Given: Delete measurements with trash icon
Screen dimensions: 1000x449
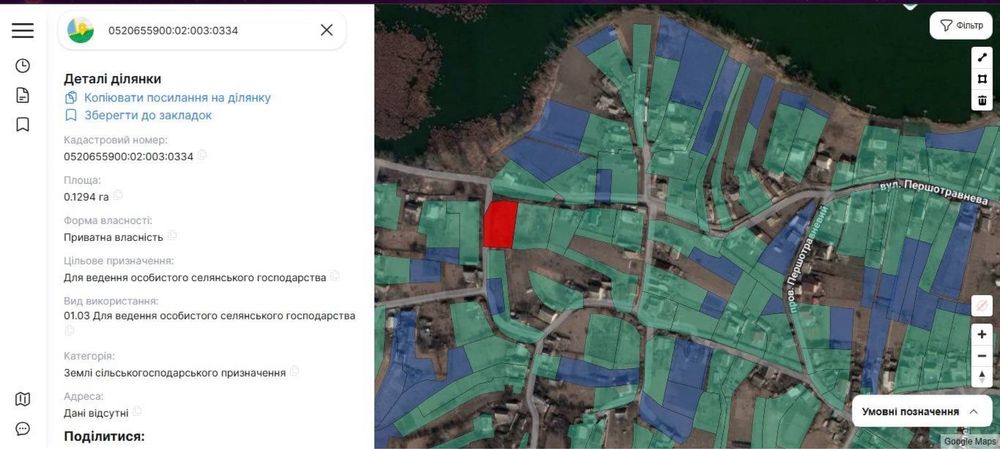Looking at the screenshot, I should pyautogui.click(x=982, y=100).
